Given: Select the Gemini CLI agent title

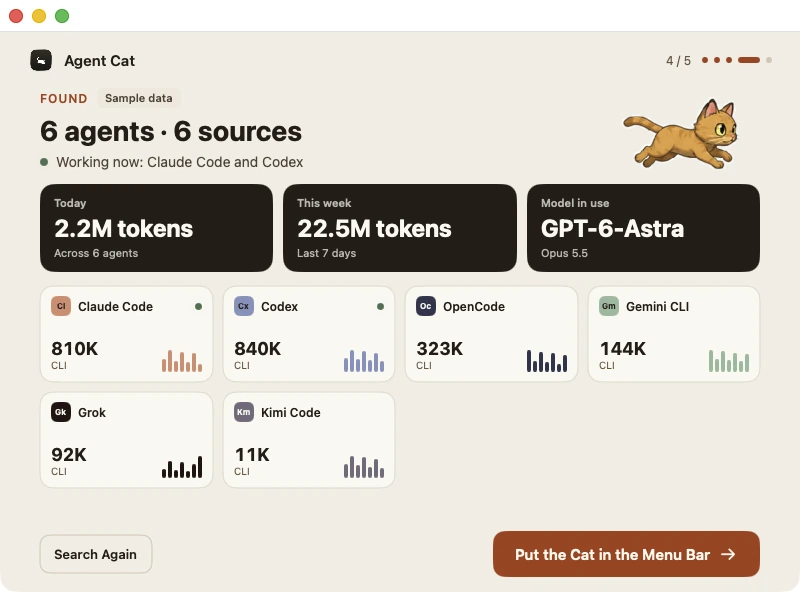Looking at the screenshot, I should pos(658,307).
